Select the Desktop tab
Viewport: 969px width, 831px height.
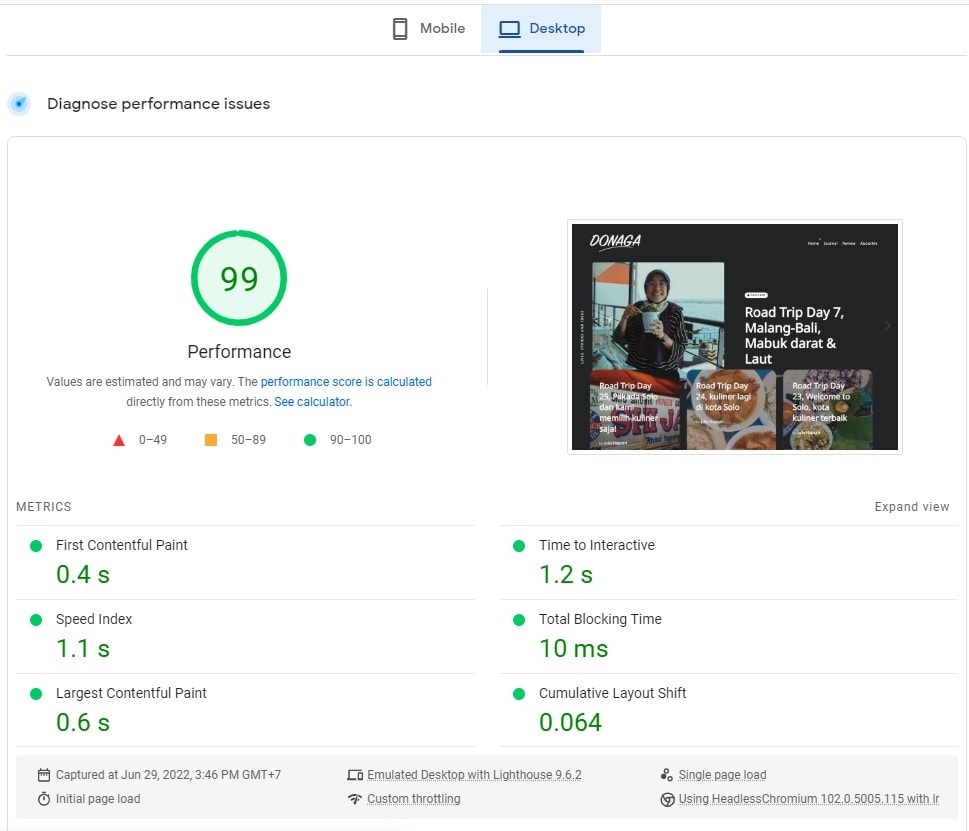pos(541,29)
